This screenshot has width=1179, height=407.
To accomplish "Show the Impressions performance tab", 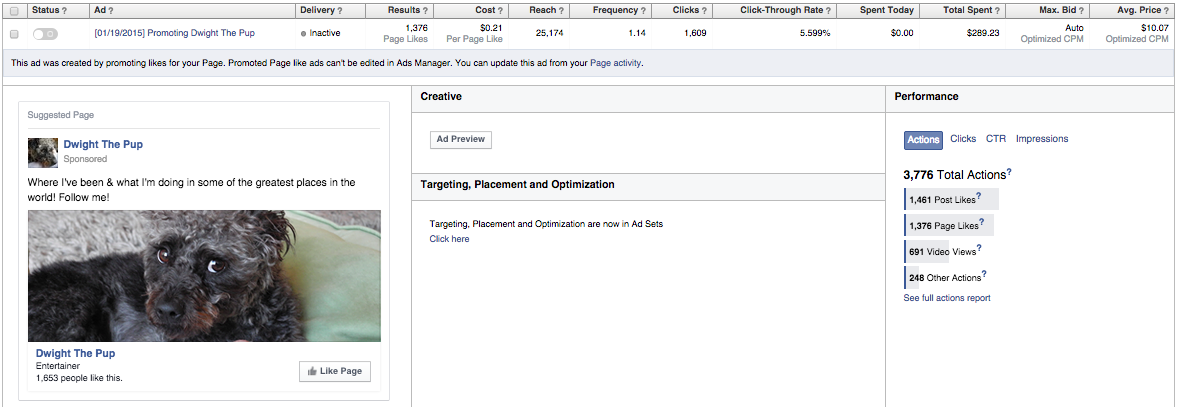I will point(1042,139).
